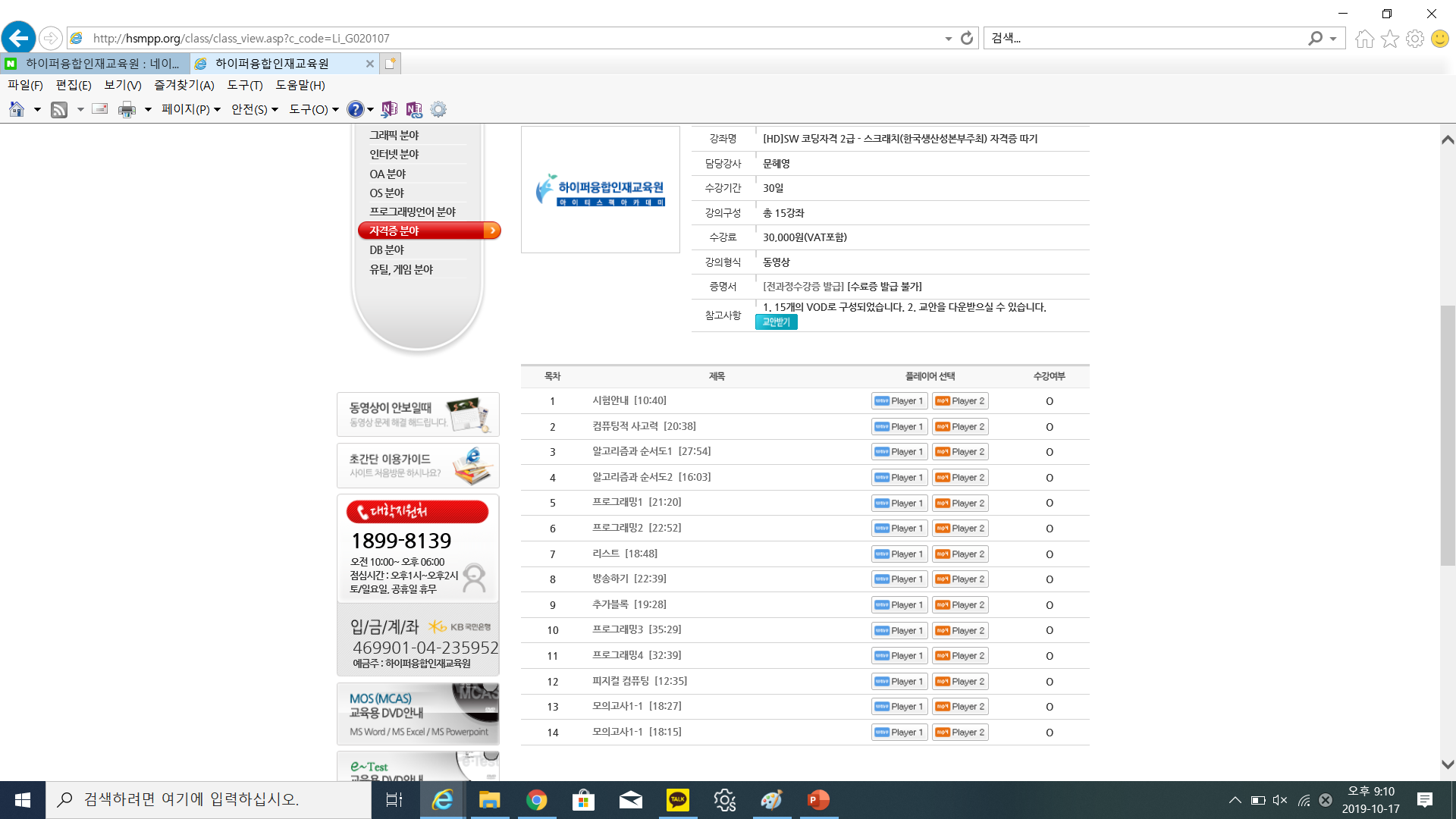Open the Action Center notification icon
1456x819 pixels.
click(x=1425, y=800)
